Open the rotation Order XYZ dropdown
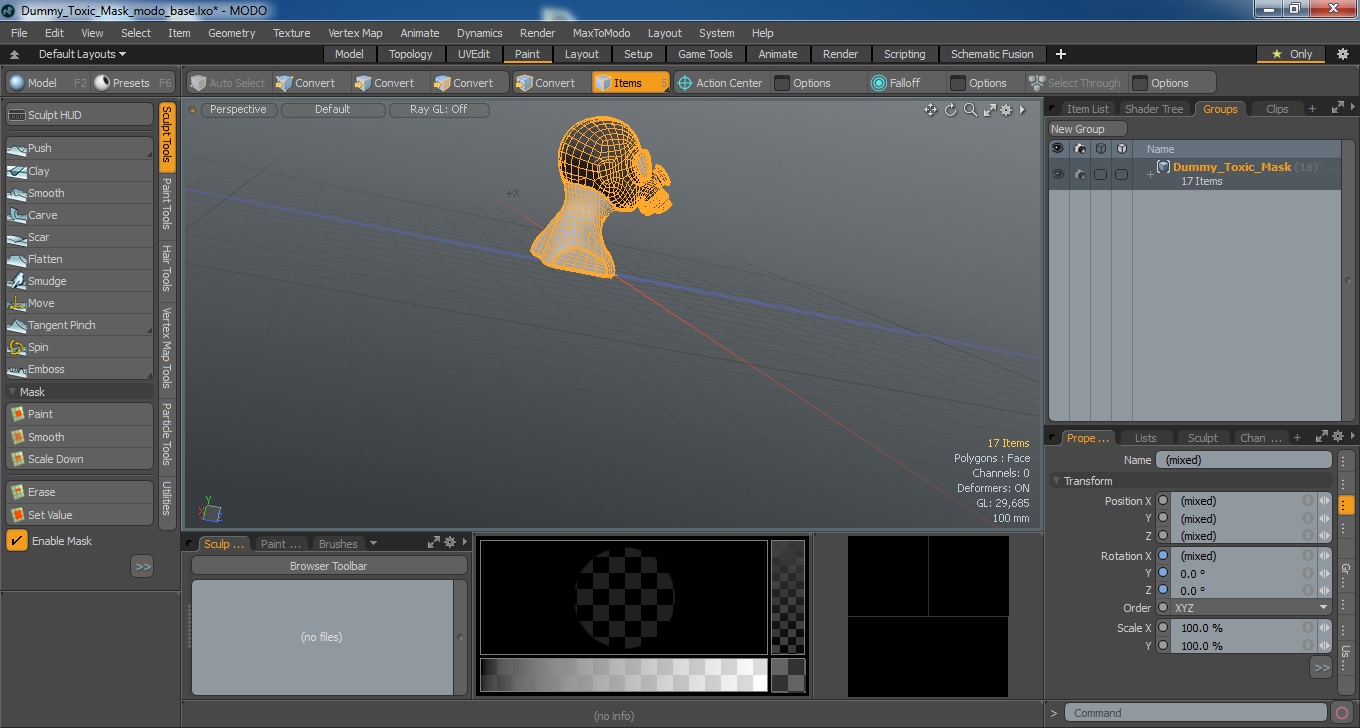Image resolution: width=1360 pixels, height=728 pixels. [1252, 608]
